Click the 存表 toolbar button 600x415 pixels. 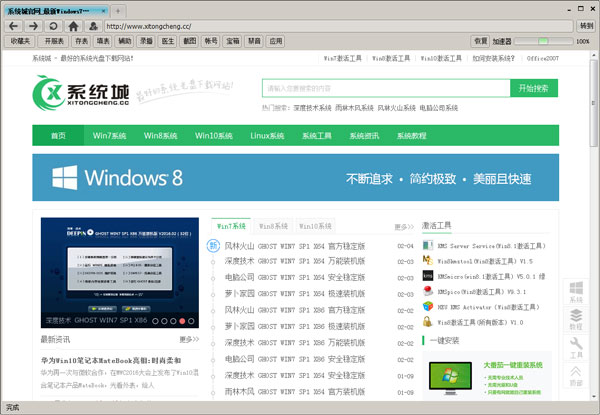click(x=82, y=41)
